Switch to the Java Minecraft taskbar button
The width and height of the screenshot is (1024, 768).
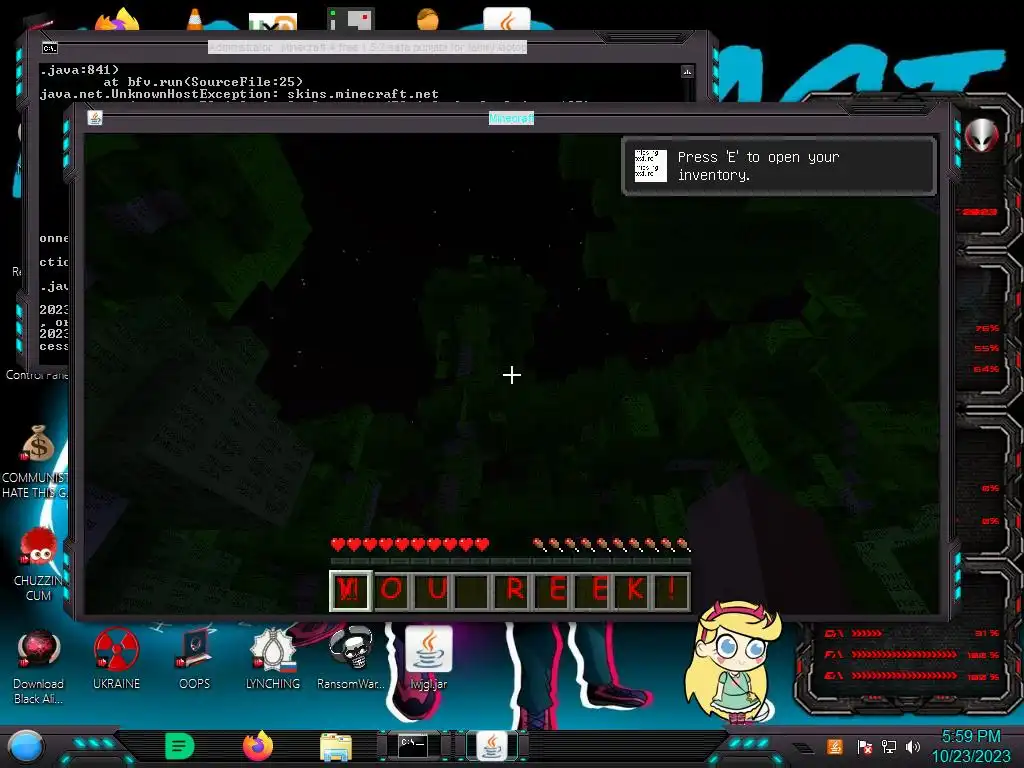tap(492, 746)
